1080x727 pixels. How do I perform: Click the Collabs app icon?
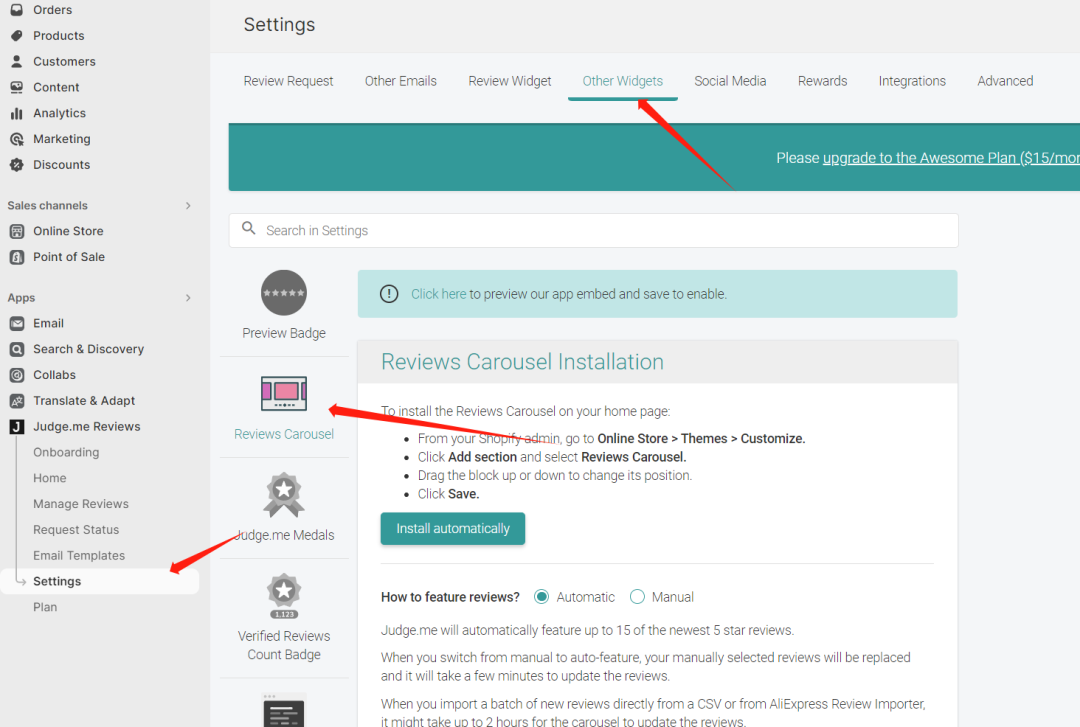click(x=17, y=375)
